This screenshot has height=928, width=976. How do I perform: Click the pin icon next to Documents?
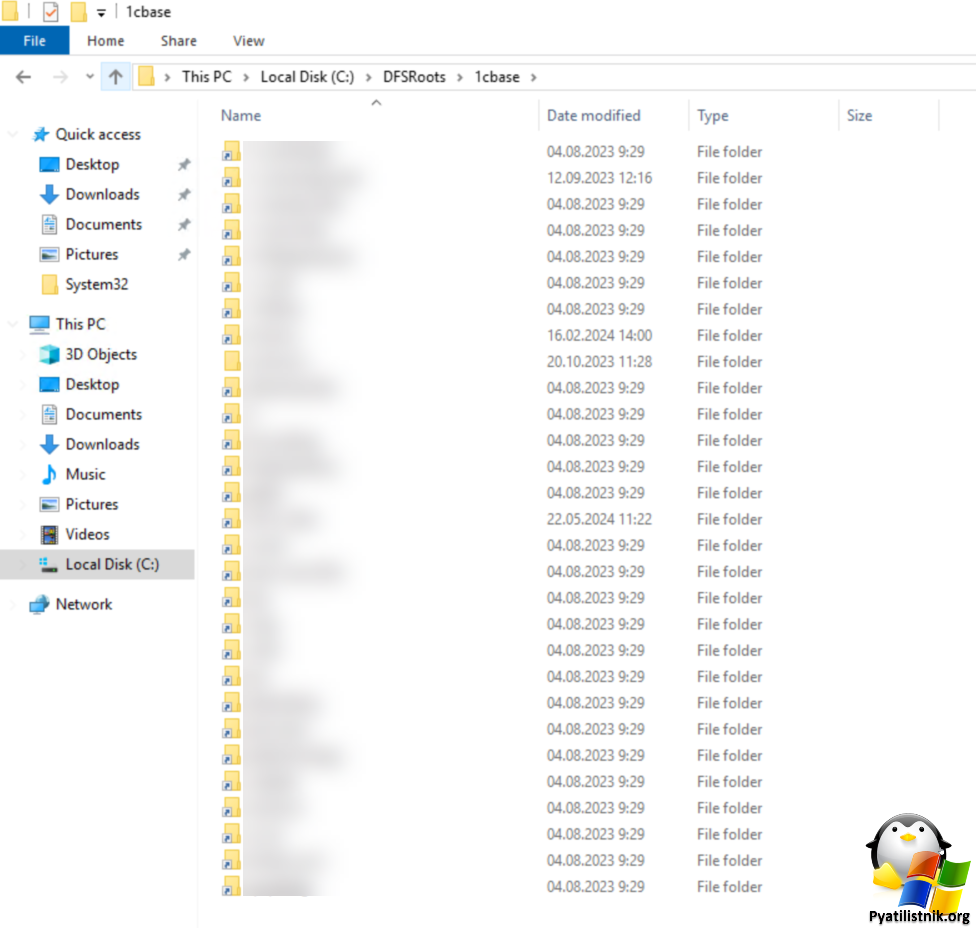tap(184, 224)
